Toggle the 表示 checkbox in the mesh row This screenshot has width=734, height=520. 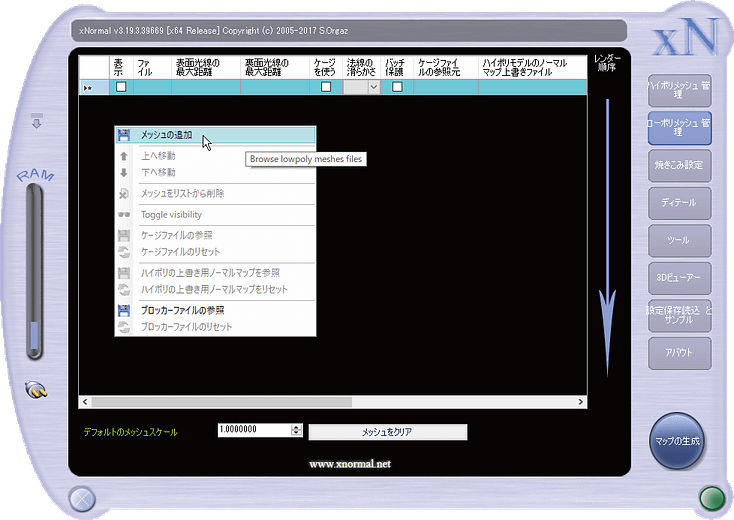(x=121, y=87)
